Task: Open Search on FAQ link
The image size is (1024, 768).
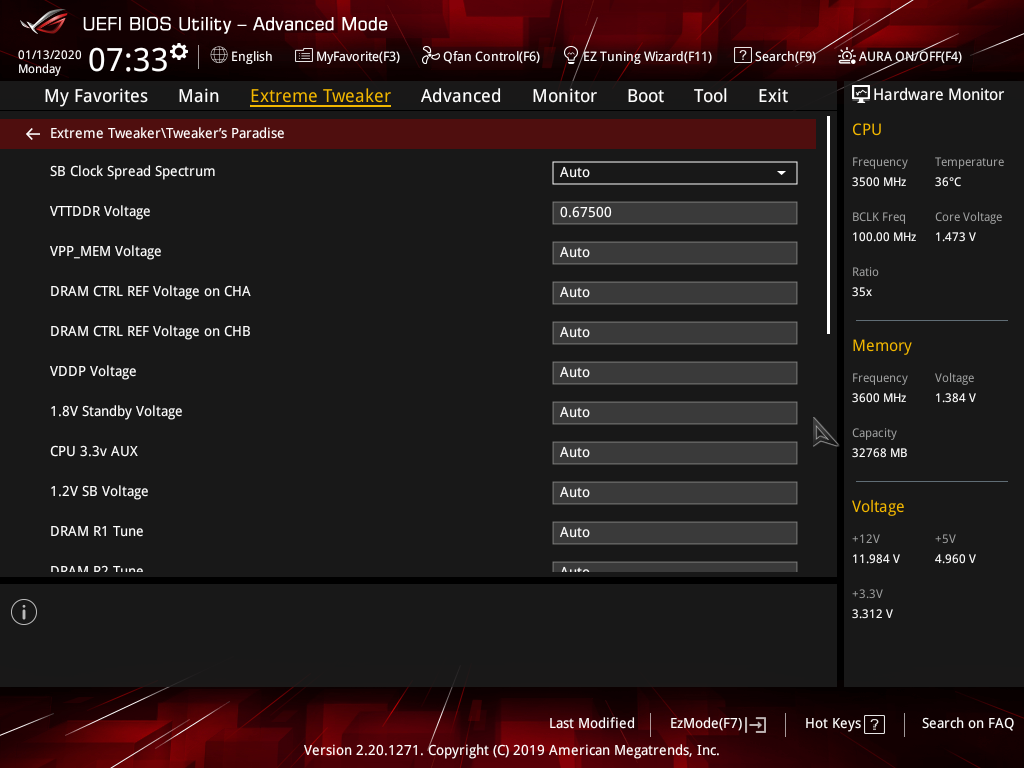Action: (x=967, y=724)
